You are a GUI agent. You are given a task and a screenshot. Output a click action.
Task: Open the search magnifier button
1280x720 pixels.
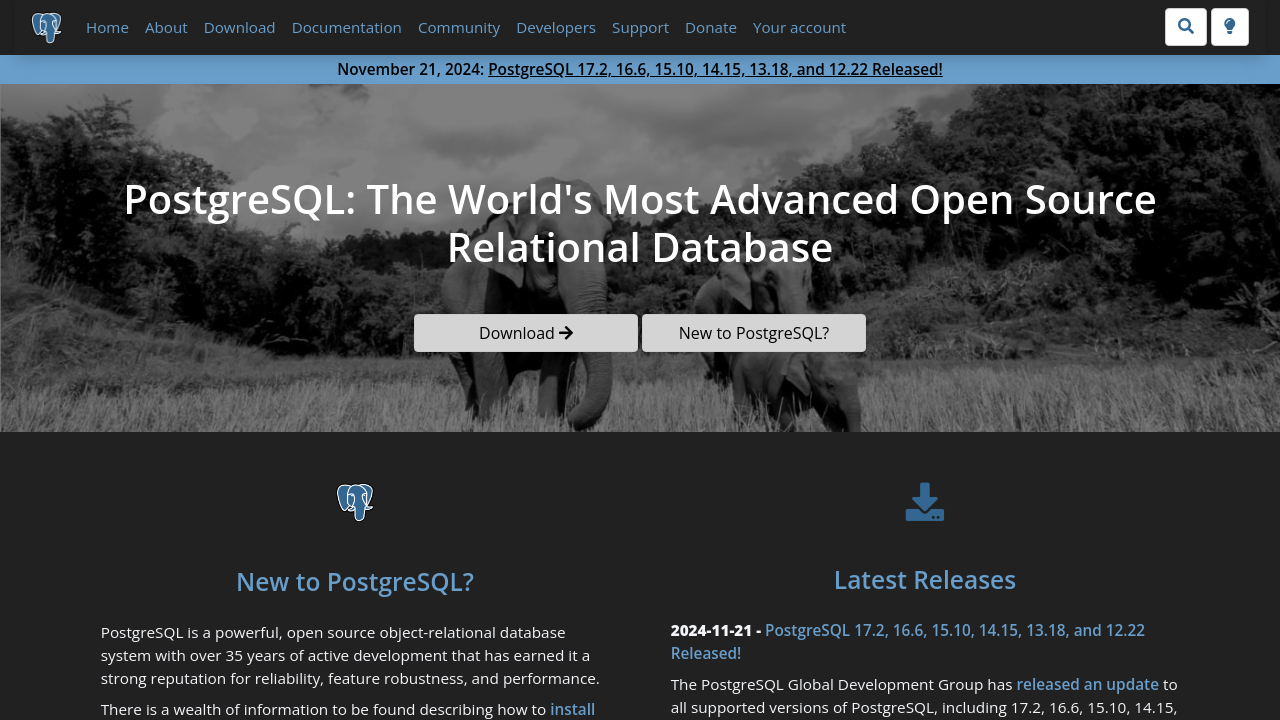click(x=1186, y=27)
